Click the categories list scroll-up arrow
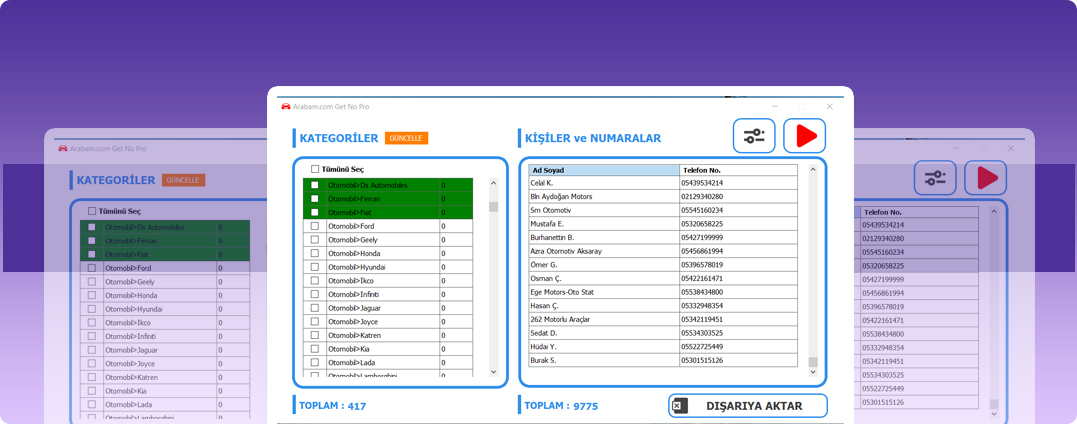Screen dimensions: 1077x424 tap(493, 183)
